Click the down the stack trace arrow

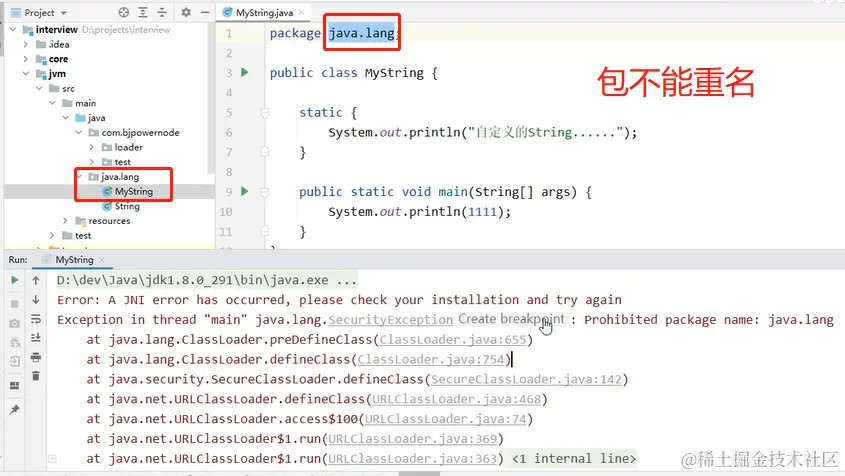pyautogui.click(x=36, y=299)
